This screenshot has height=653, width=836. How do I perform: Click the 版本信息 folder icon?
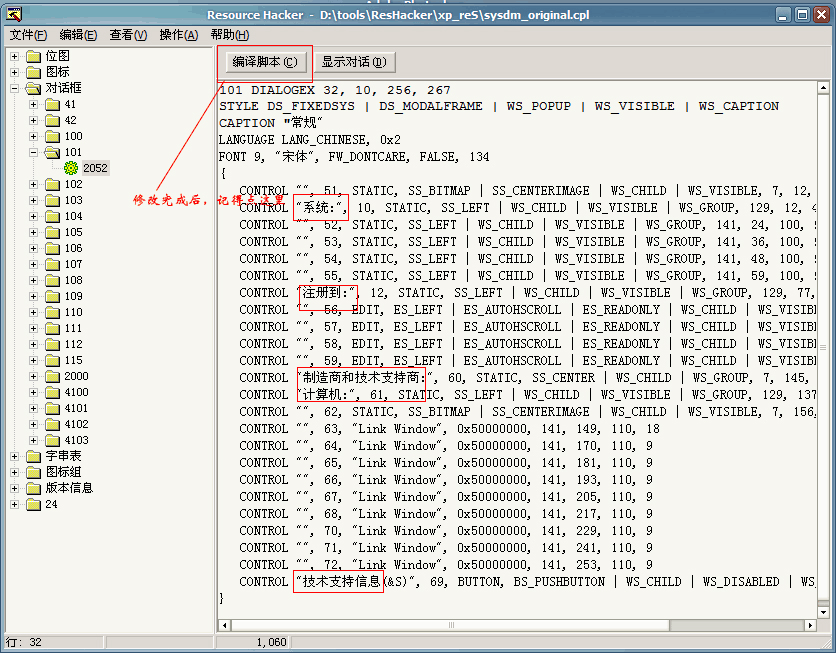point(34,488)
